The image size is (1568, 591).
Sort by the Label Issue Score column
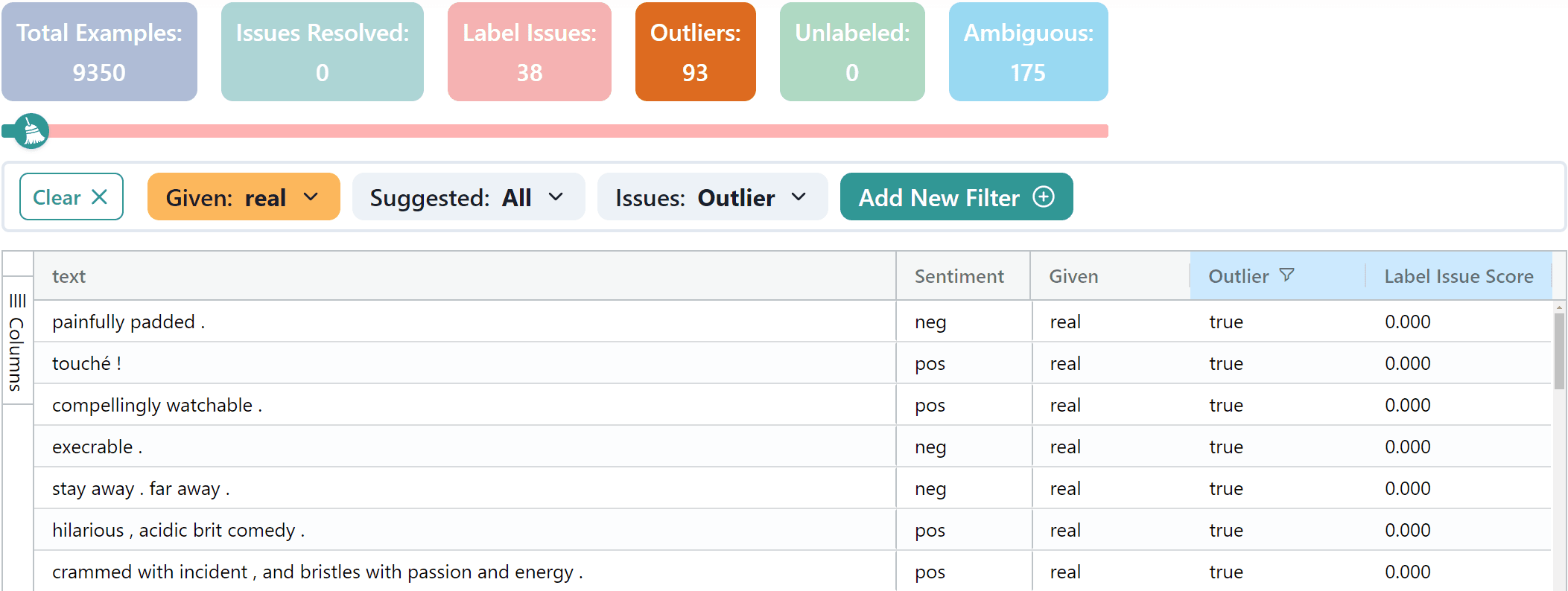(1458, 276)
